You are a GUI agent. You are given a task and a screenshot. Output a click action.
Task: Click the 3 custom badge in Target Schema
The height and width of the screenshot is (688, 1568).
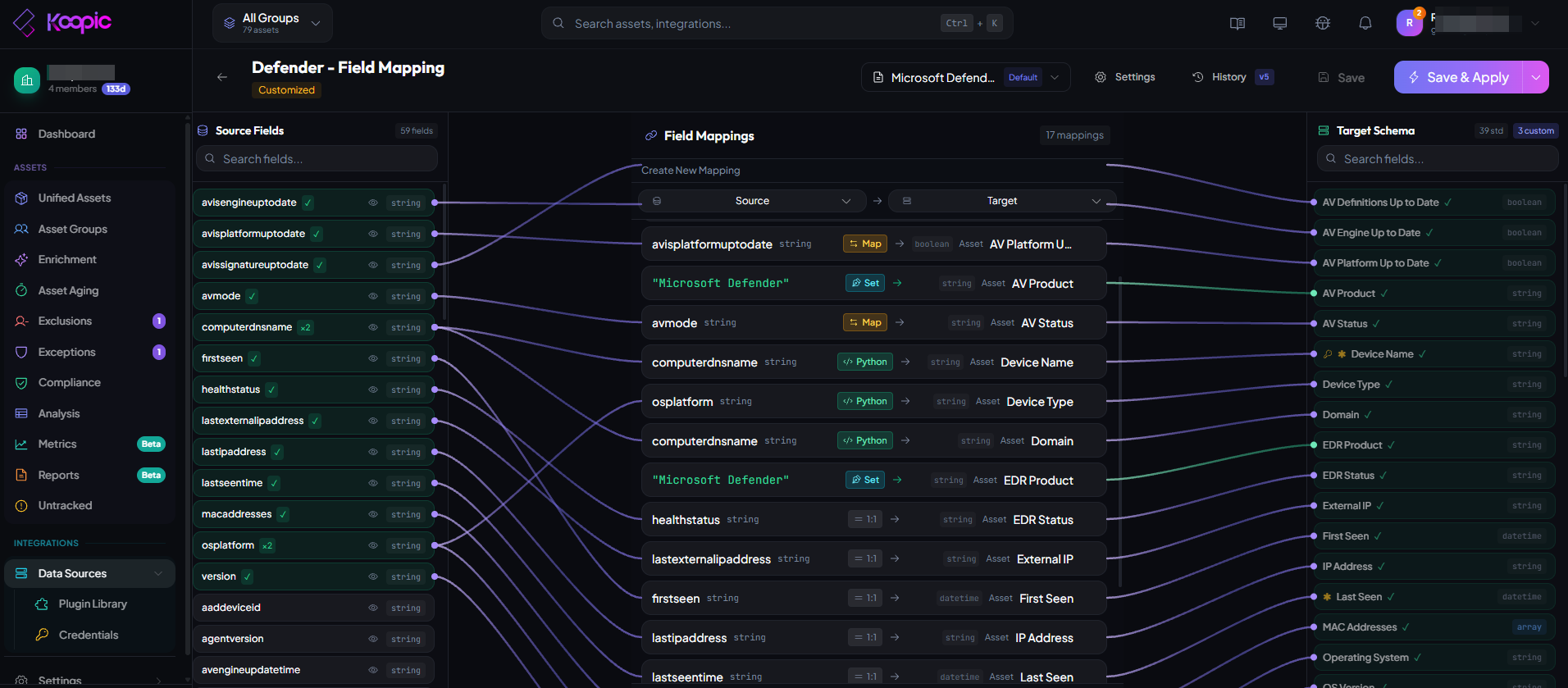[x=1535, y=130]
